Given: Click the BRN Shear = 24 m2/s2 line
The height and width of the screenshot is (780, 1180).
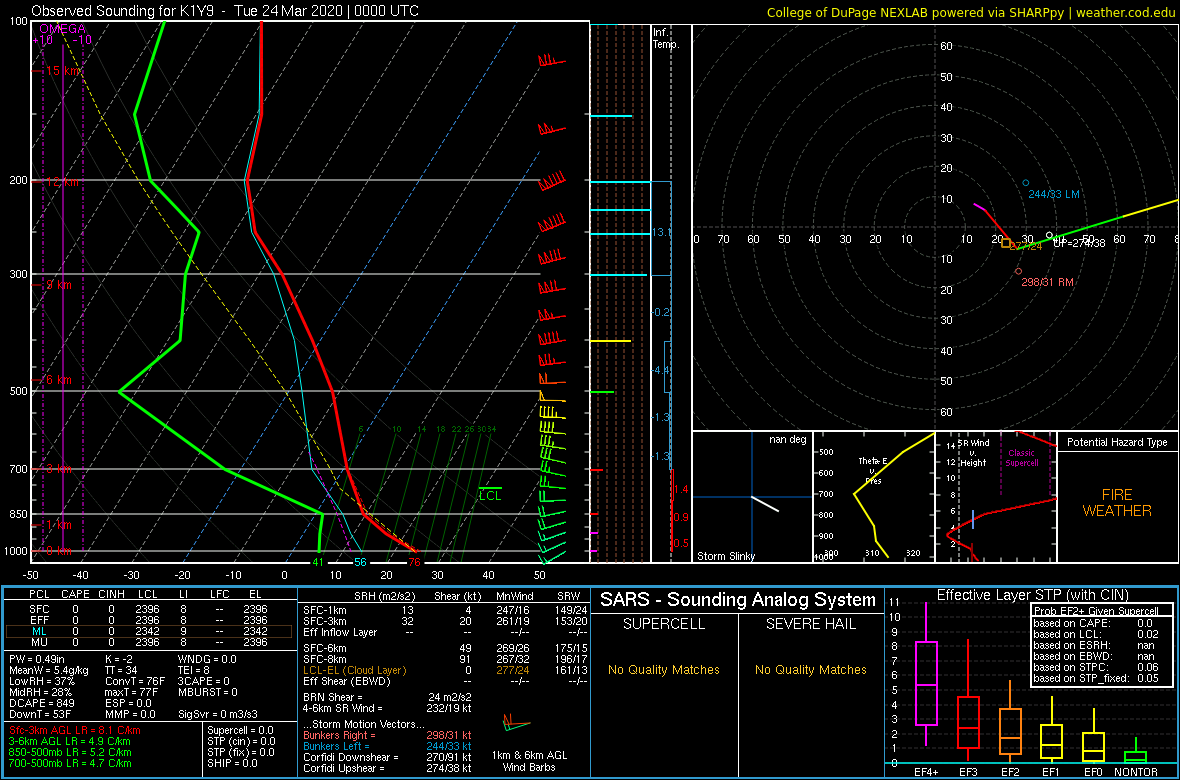Looking at the screenshot, I should pyautogui.click(x=387, y=697).
